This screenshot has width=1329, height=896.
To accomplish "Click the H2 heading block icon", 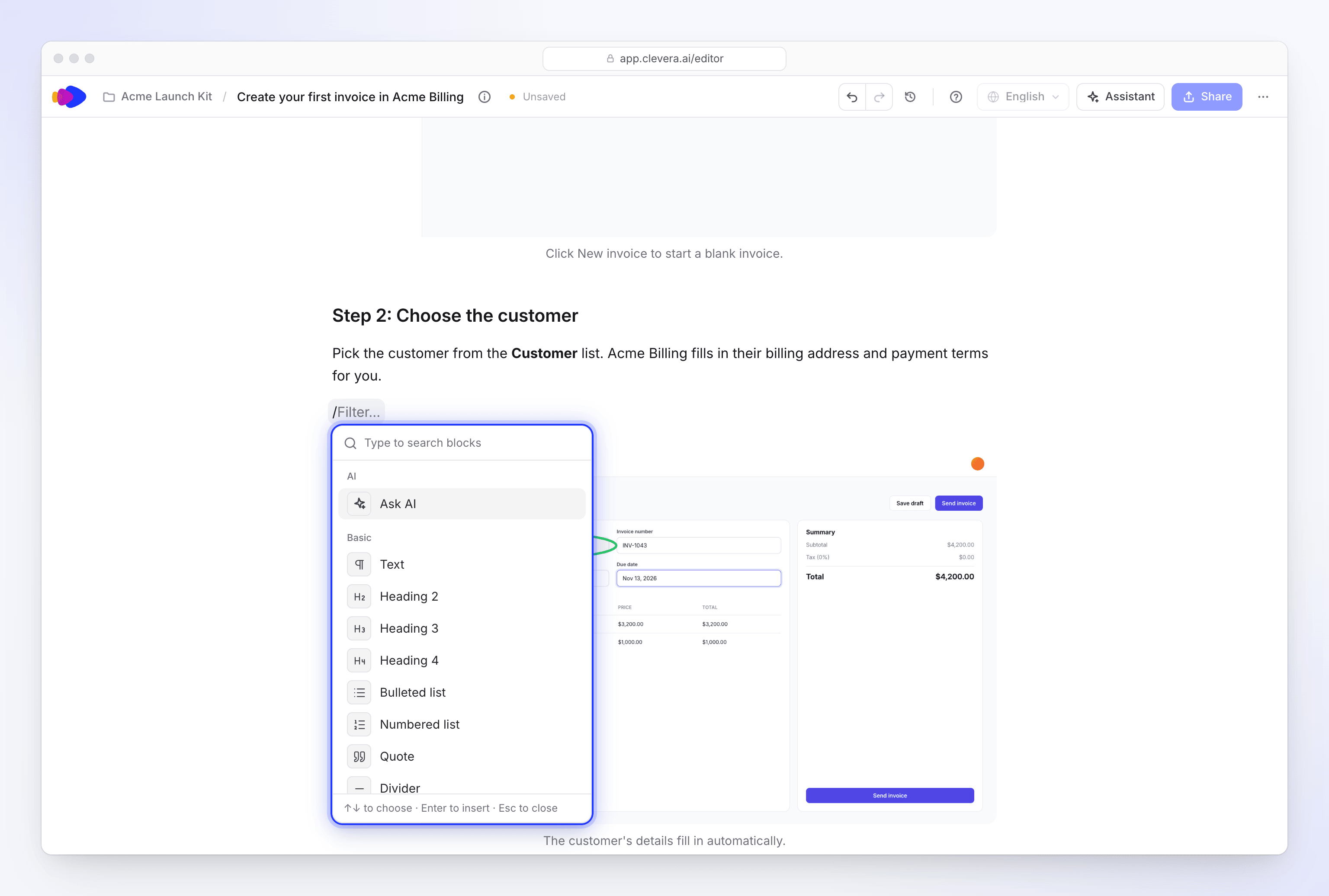I will pos(359,597).
